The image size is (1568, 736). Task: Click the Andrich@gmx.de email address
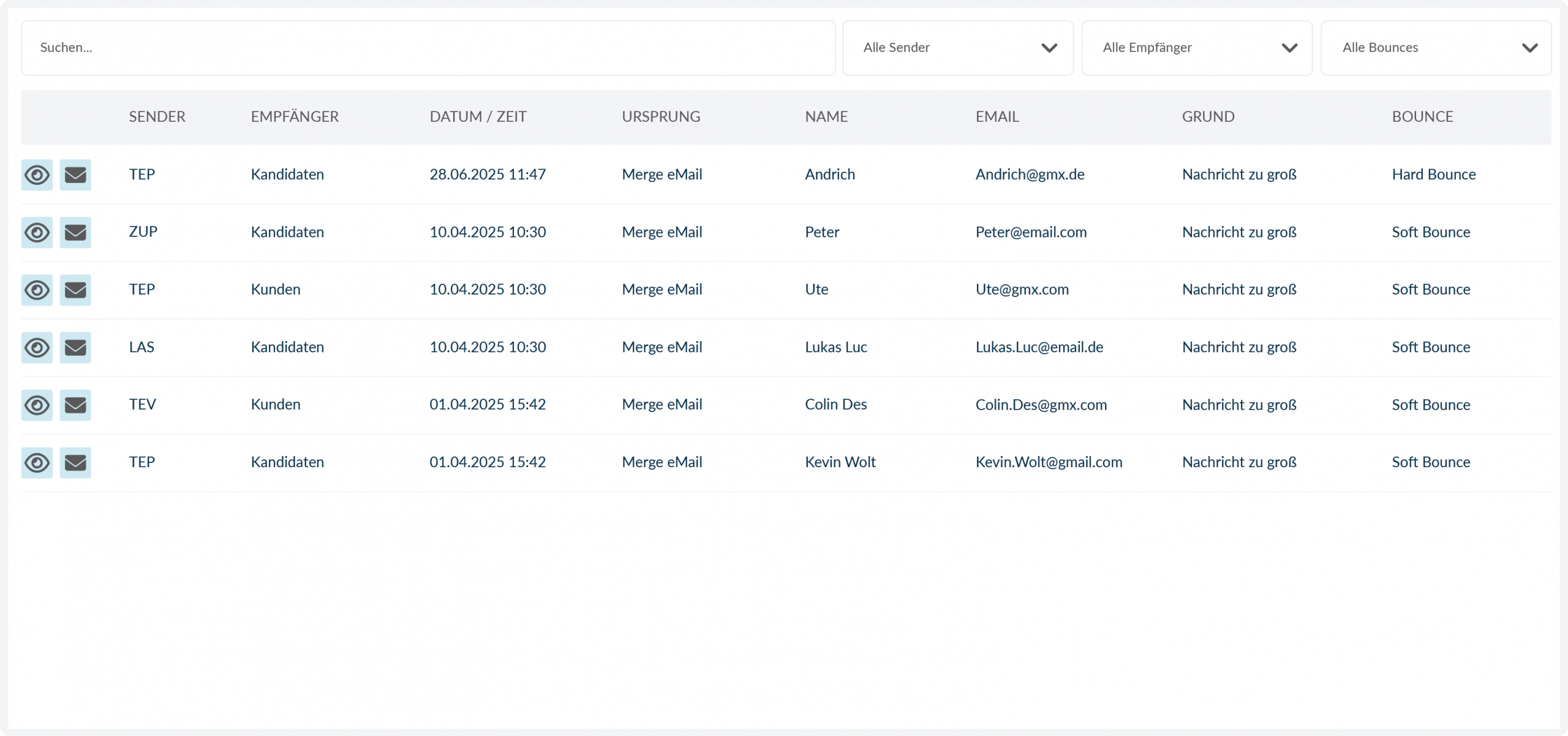(x=1030, y=175)
